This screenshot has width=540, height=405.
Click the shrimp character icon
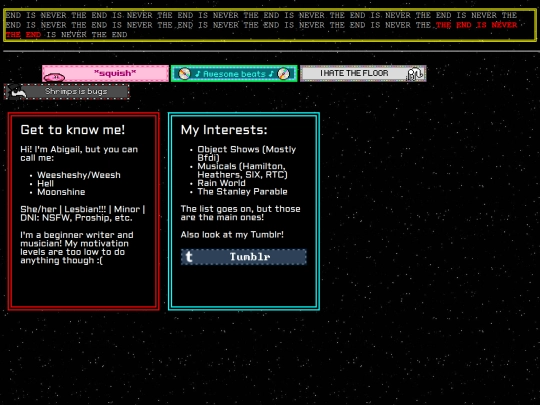(x=16, y=92)
